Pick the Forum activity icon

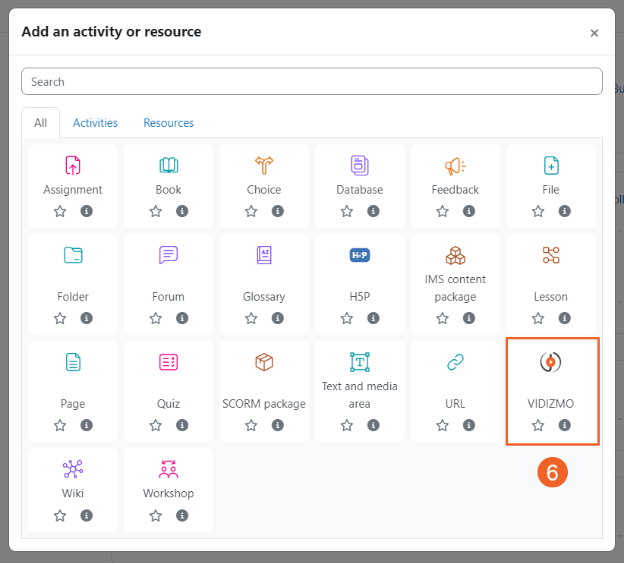pos(168,255)
